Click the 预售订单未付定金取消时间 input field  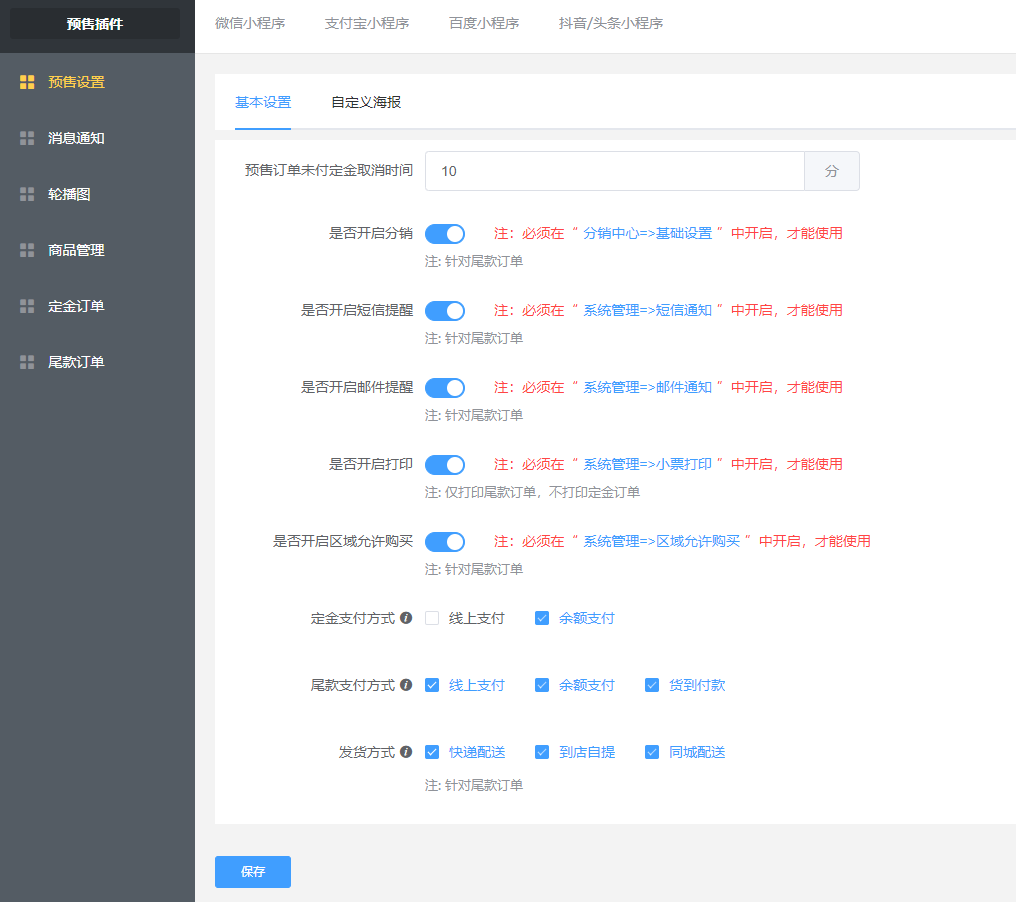(614, 171)
